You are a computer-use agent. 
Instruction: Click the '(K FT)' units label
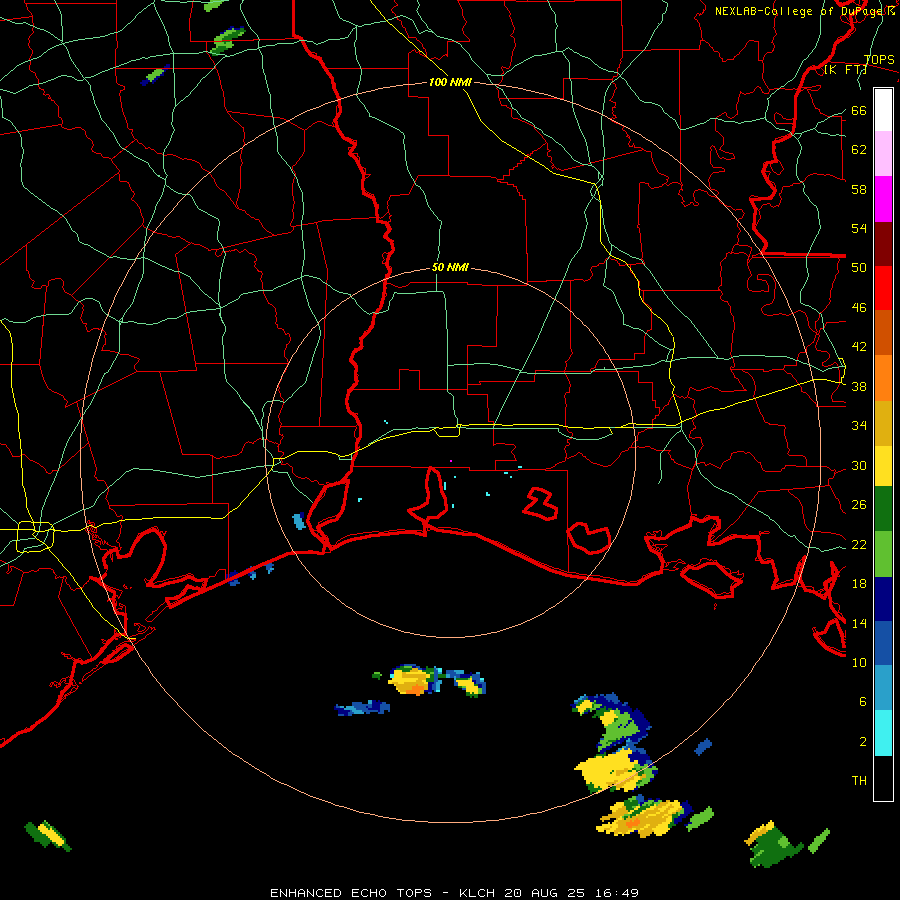pyautogui.click(x=845, y=70)
